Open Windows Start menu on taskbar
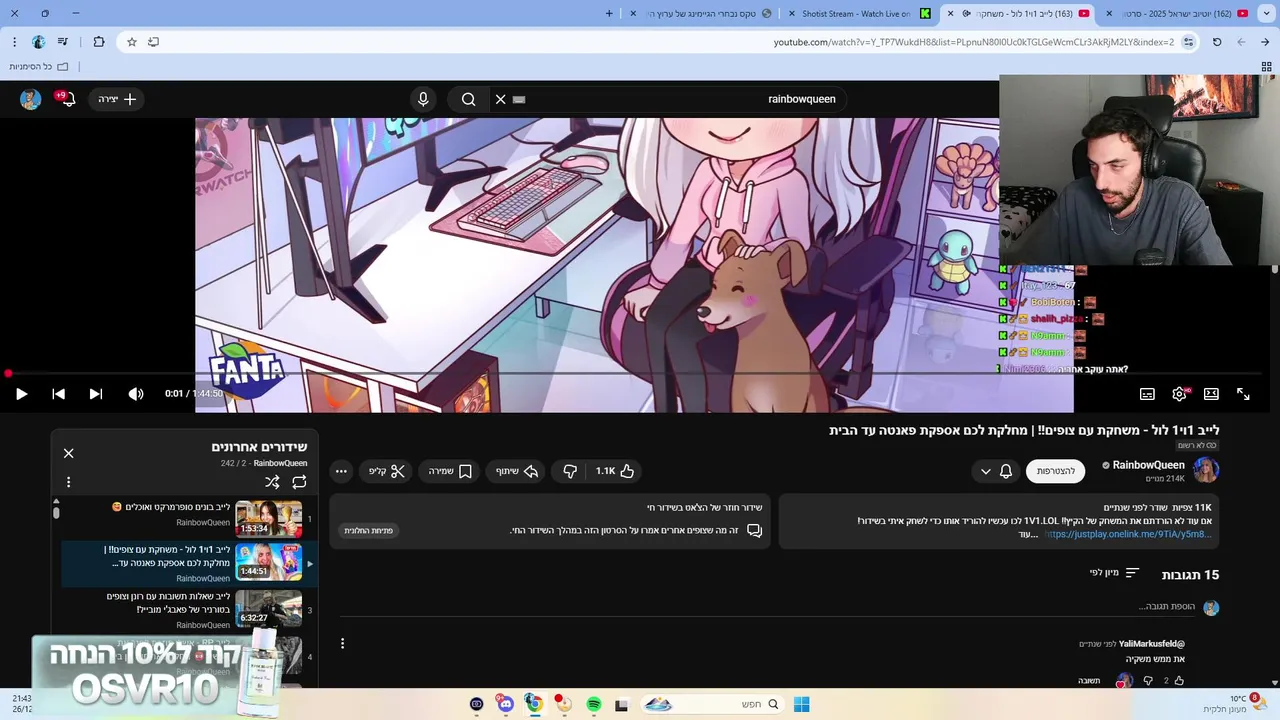Image resolution: width=1280 pixels, height=720 pixels. point(801,705)
